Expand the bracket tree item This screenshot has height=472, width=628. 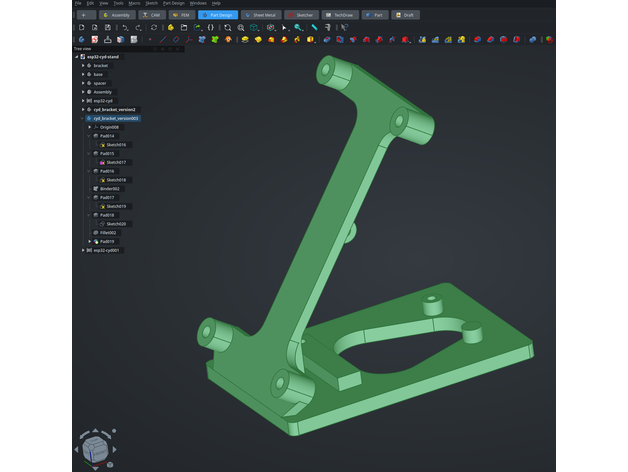[84, 65]
